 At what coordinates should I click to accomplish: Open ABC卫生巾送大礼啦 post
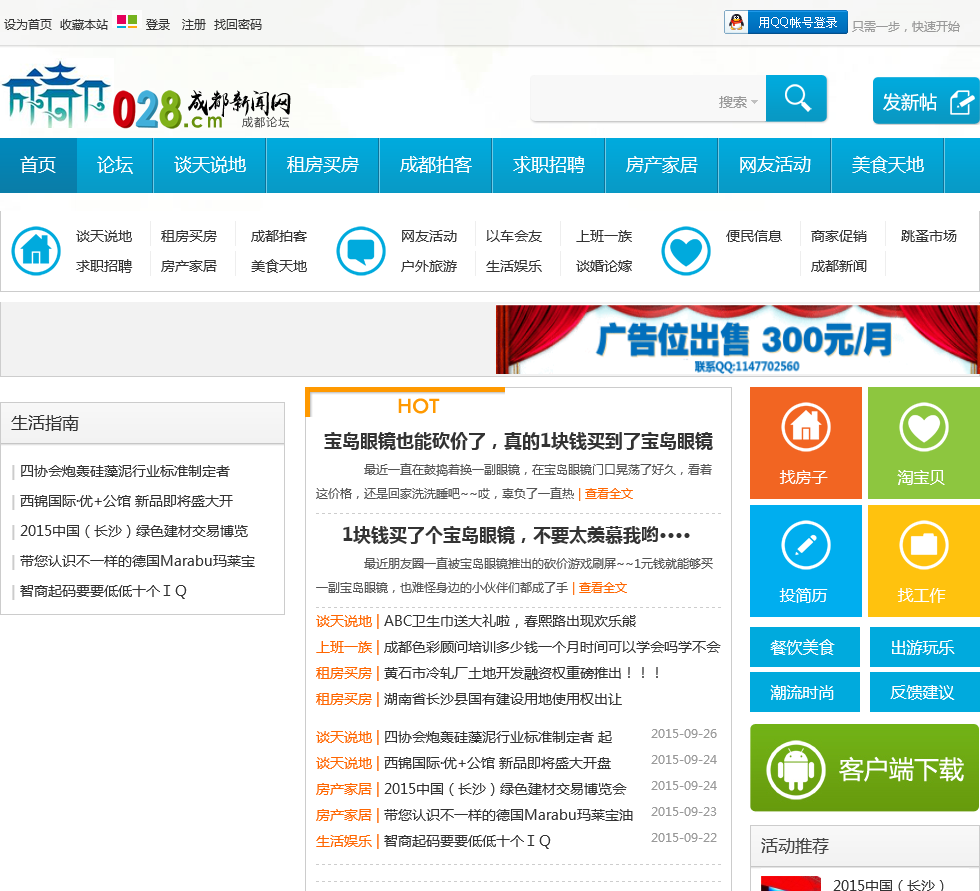click(x=509, y=621)
